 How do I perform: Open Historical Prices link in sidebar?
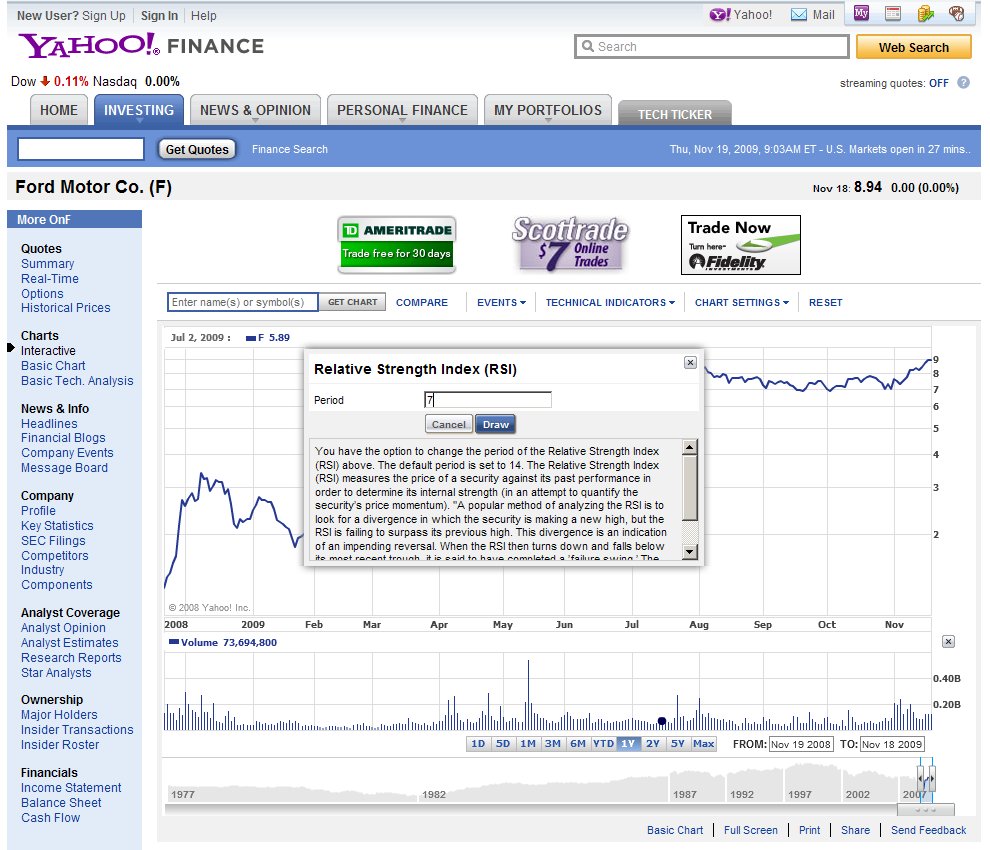pyautogui.click(x=65, y=308)
